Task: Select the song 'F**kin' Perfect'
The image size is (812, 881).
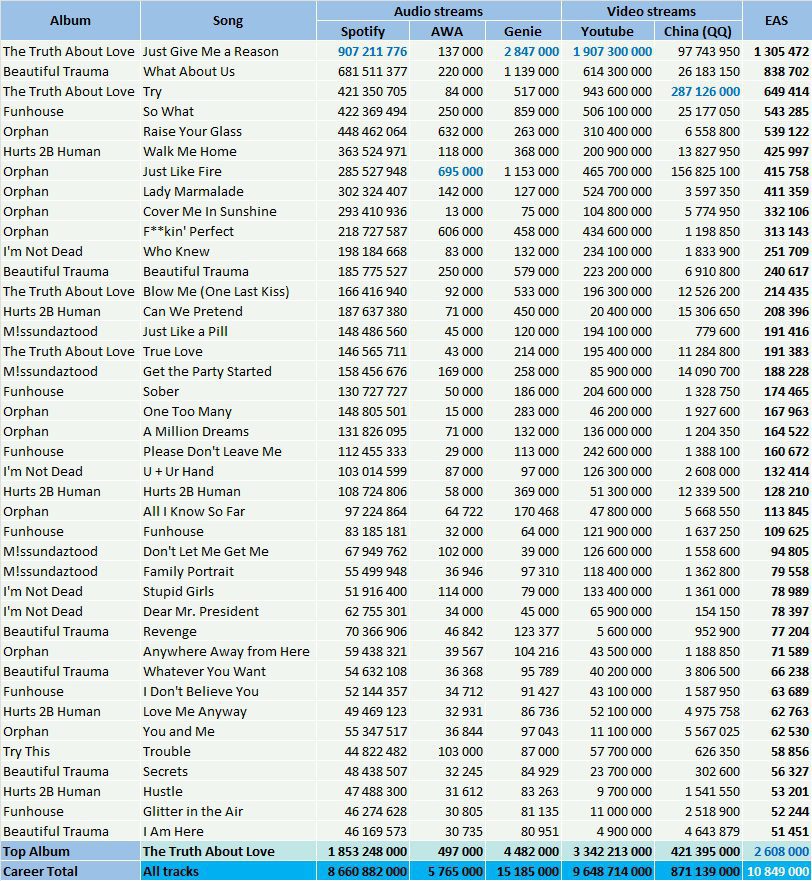Action: [x=188, y=231]
